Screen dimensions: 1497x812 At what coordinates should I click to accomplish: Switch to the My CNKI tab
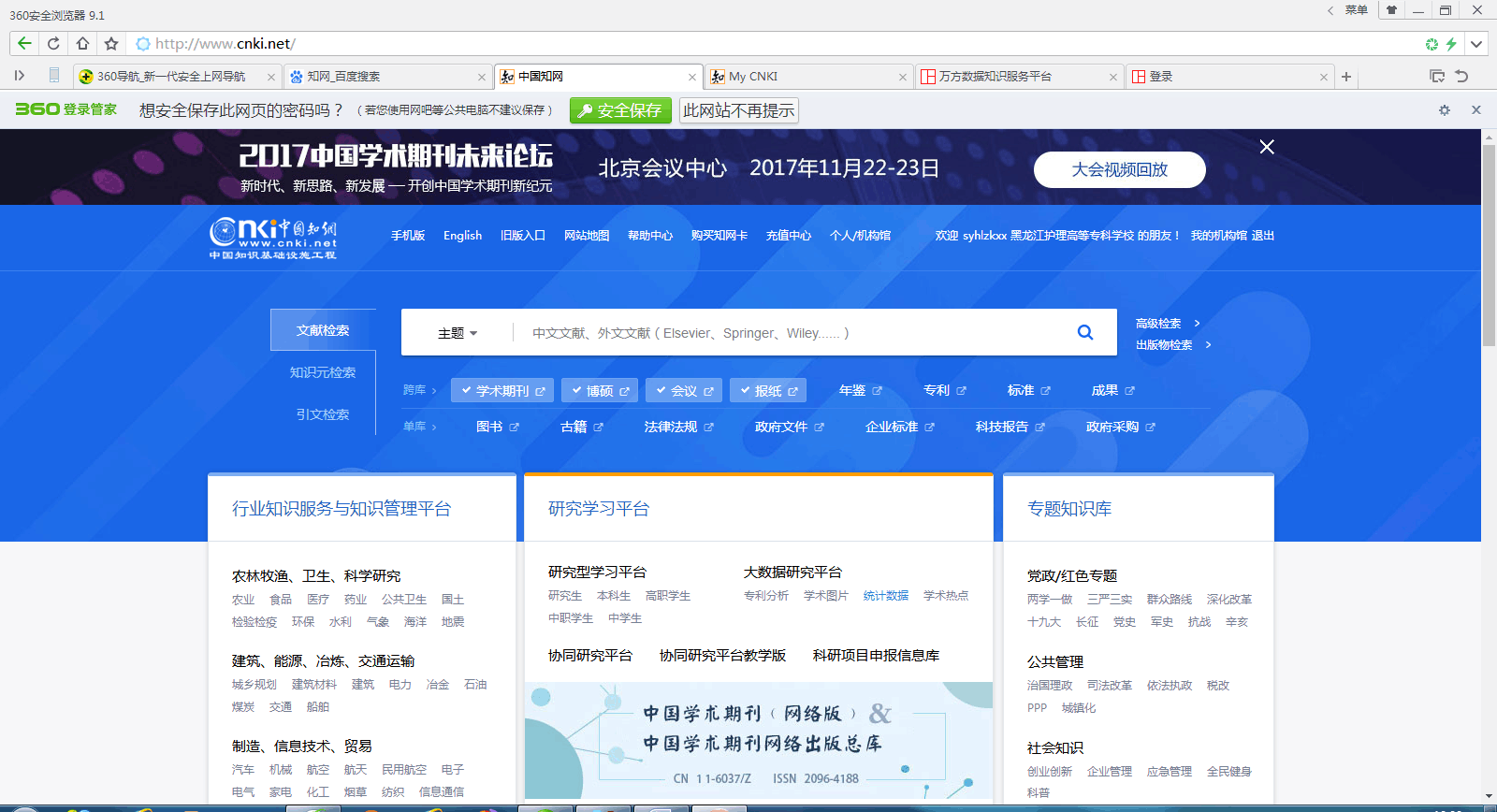[x=808, y=77]
